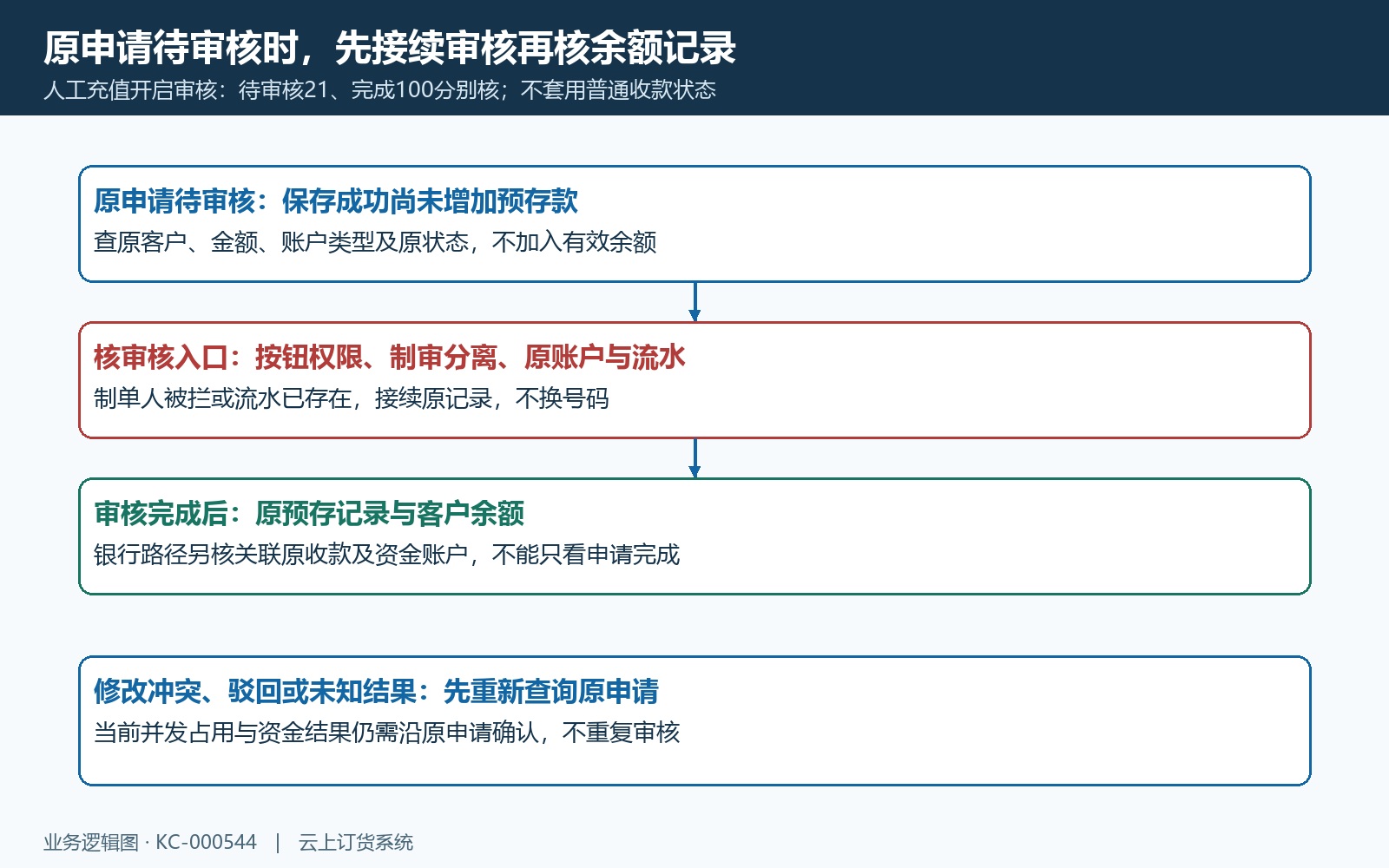1389x868 pixels.
Task: Click heading 修改冲突、驳回或未知结果：先重新查询原申请
Action: (377, 692)
